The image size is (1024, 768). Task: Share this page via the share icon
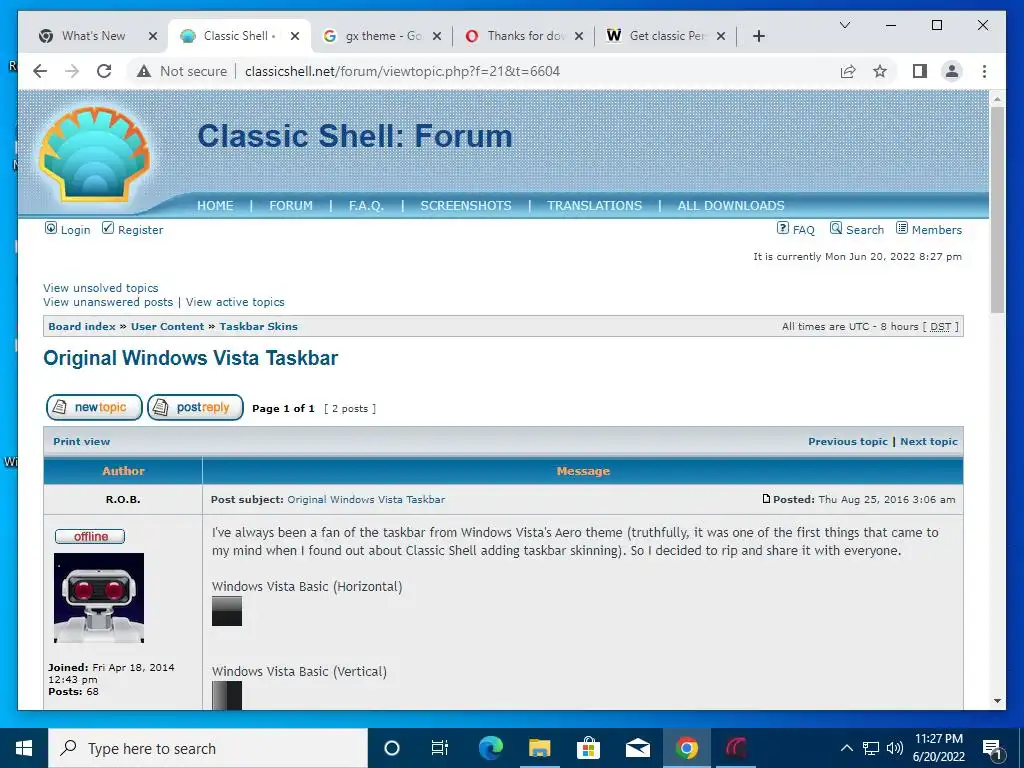pos(848,71)
